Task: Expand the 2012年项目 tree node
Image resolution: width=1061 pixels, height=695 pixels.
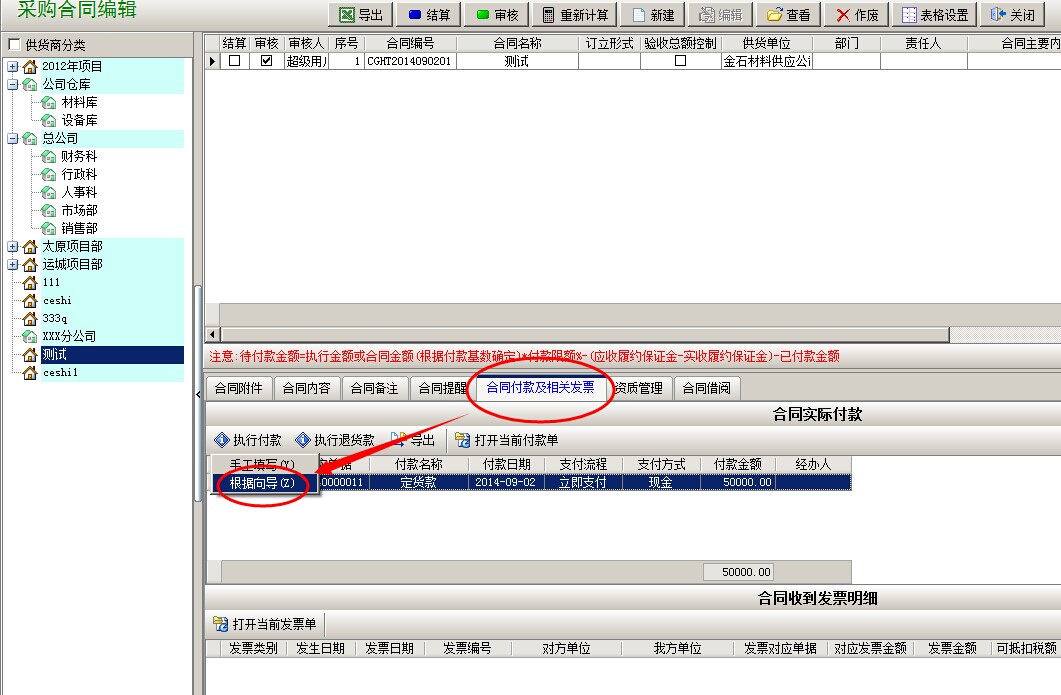Action: (12, 67)
